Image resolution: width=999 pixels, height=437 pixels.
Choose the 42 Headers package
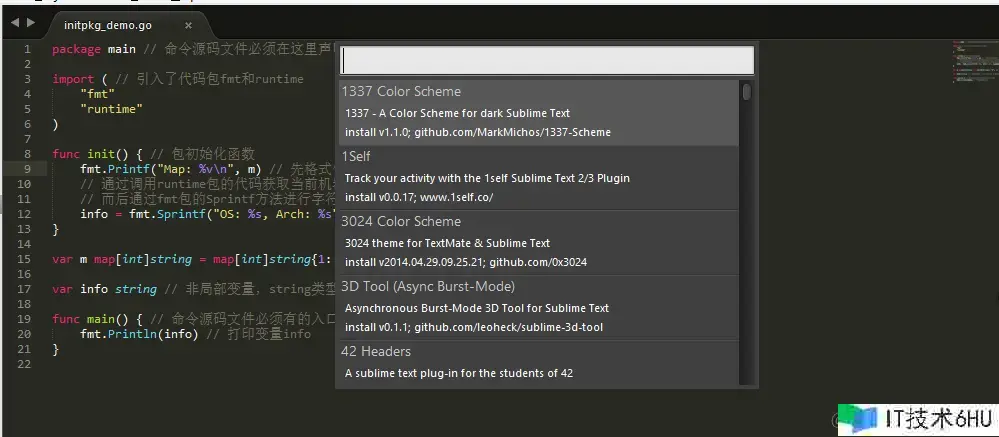[x=540, y=362]
